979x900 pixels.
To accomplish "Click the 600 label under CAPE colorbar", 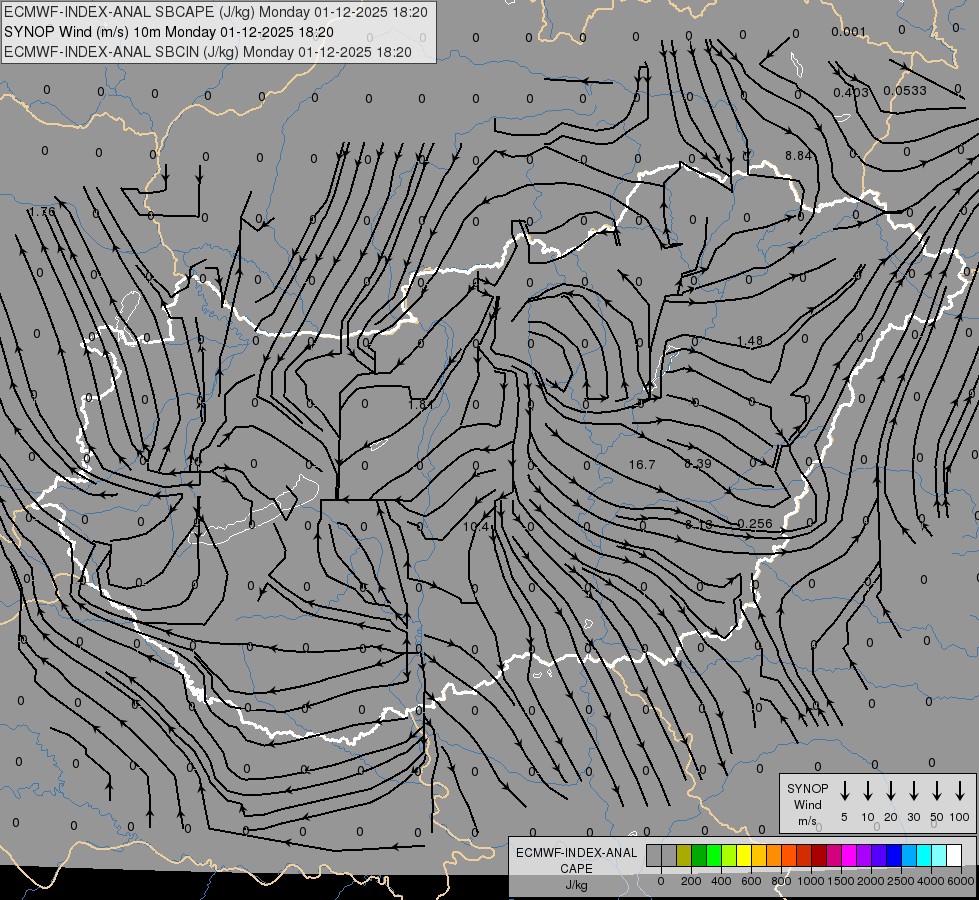I will pyautogui.click(x=751, y=881).
